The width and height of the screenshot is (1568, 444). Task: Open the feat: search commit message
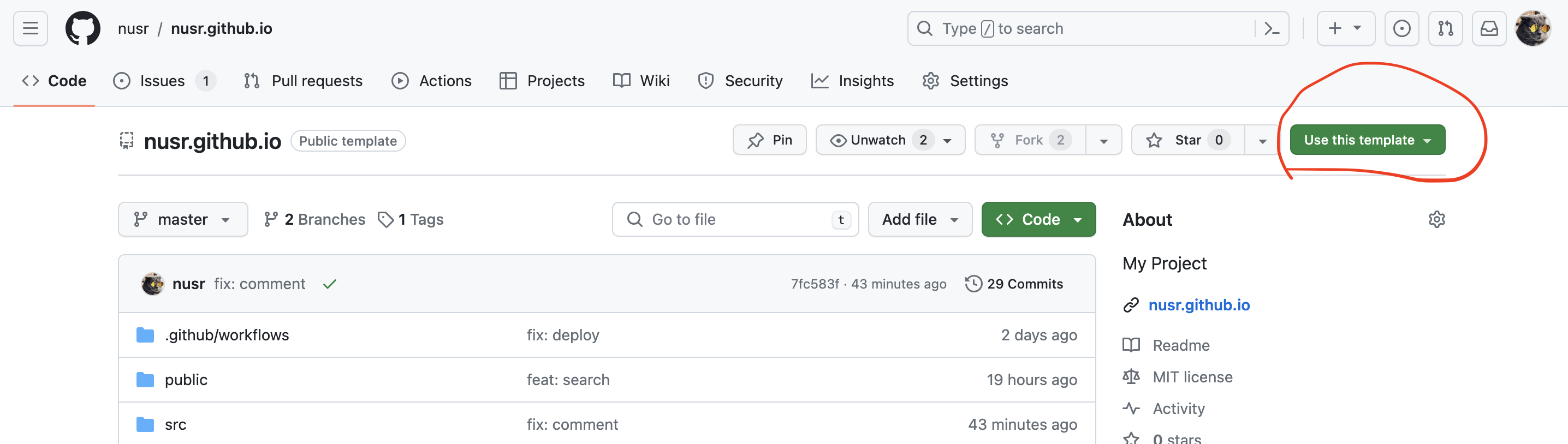coord(568,380)
